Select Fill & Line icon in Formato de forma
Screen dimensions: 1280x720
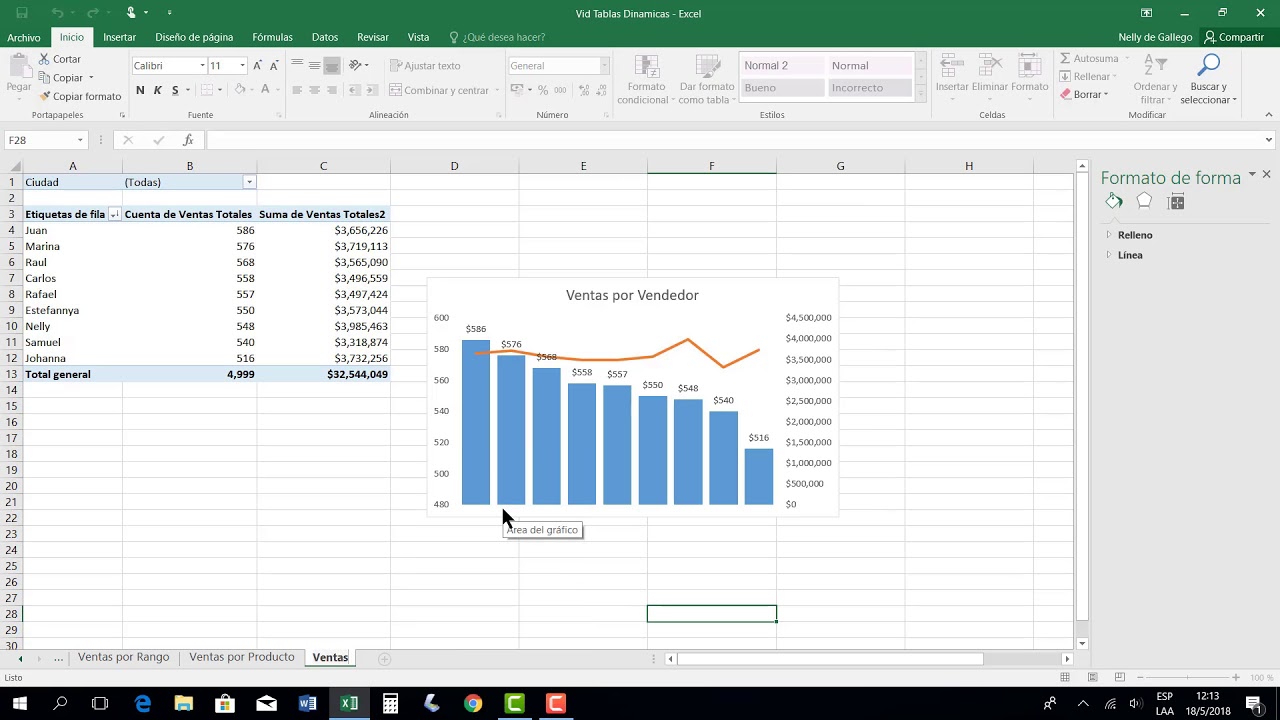(x=1114, y=202)
